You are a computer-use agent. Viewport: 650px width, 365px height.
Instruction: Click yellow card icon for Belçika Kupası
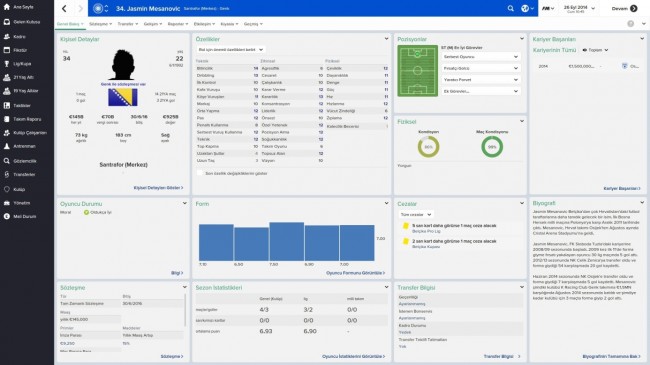[x=405, y=241]
